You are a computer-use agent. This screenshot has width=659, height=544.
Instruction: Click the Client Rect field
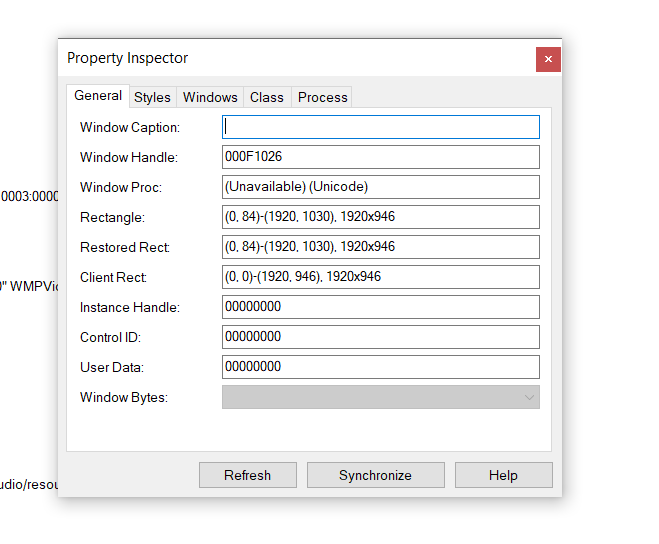pyautogui.click(x=380, y=277)
